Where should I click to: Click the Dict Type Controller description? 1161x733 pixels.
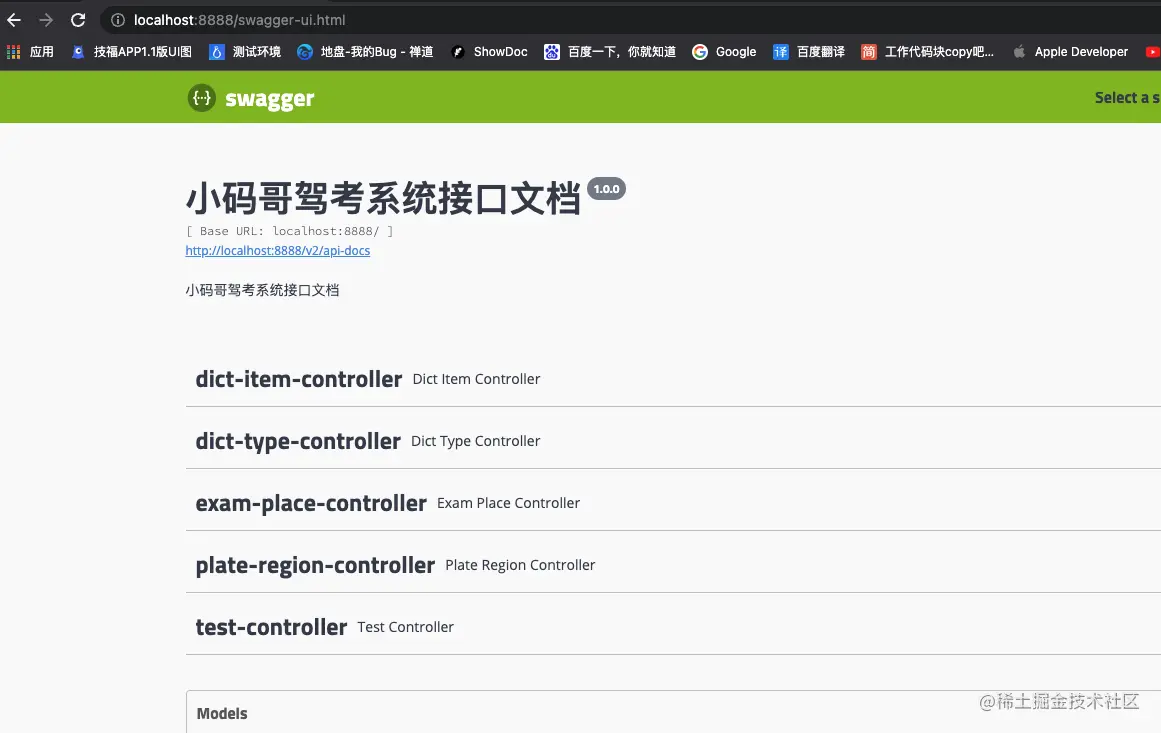(x=475, y=441)
